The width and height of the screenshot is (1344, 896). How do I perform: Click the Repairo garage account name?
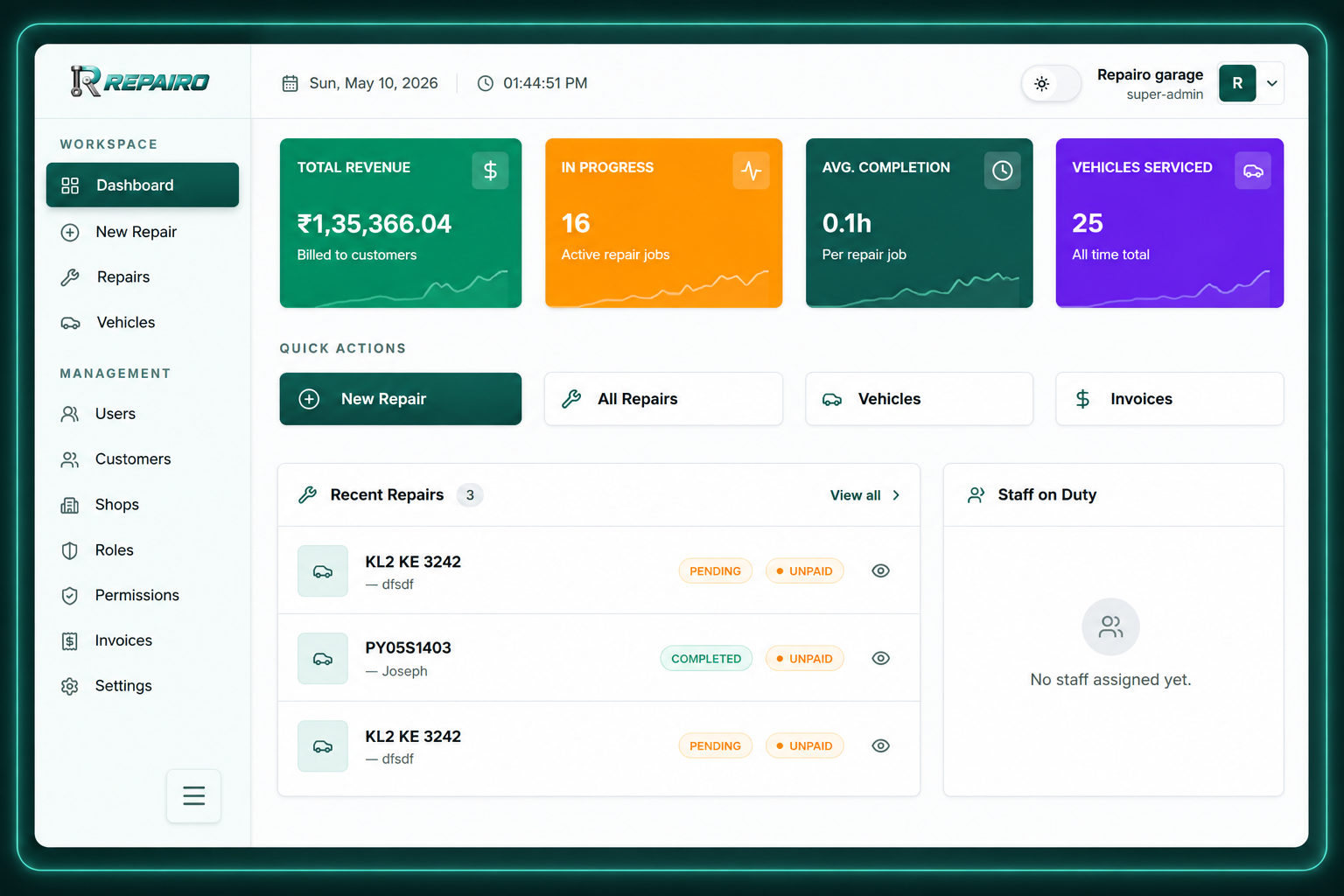(x=1150, y=74)
